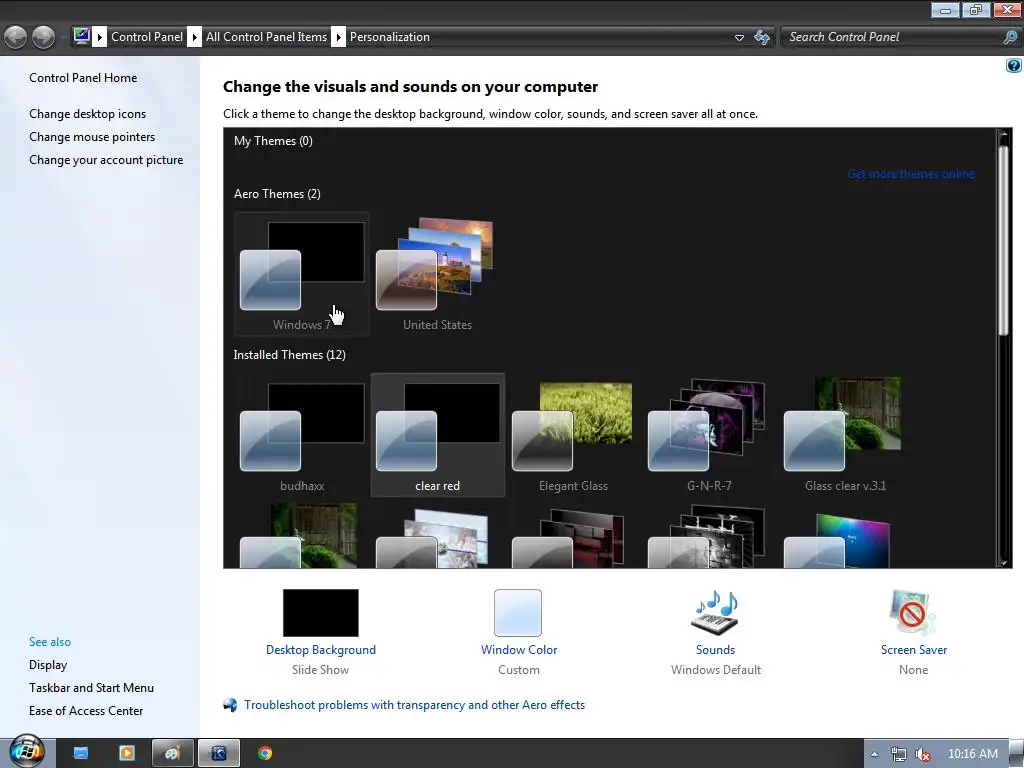Screen dimensions: 1024x768
Task: Click the theme list scrollbar thumb
Action: click(x=1004, y=238)
